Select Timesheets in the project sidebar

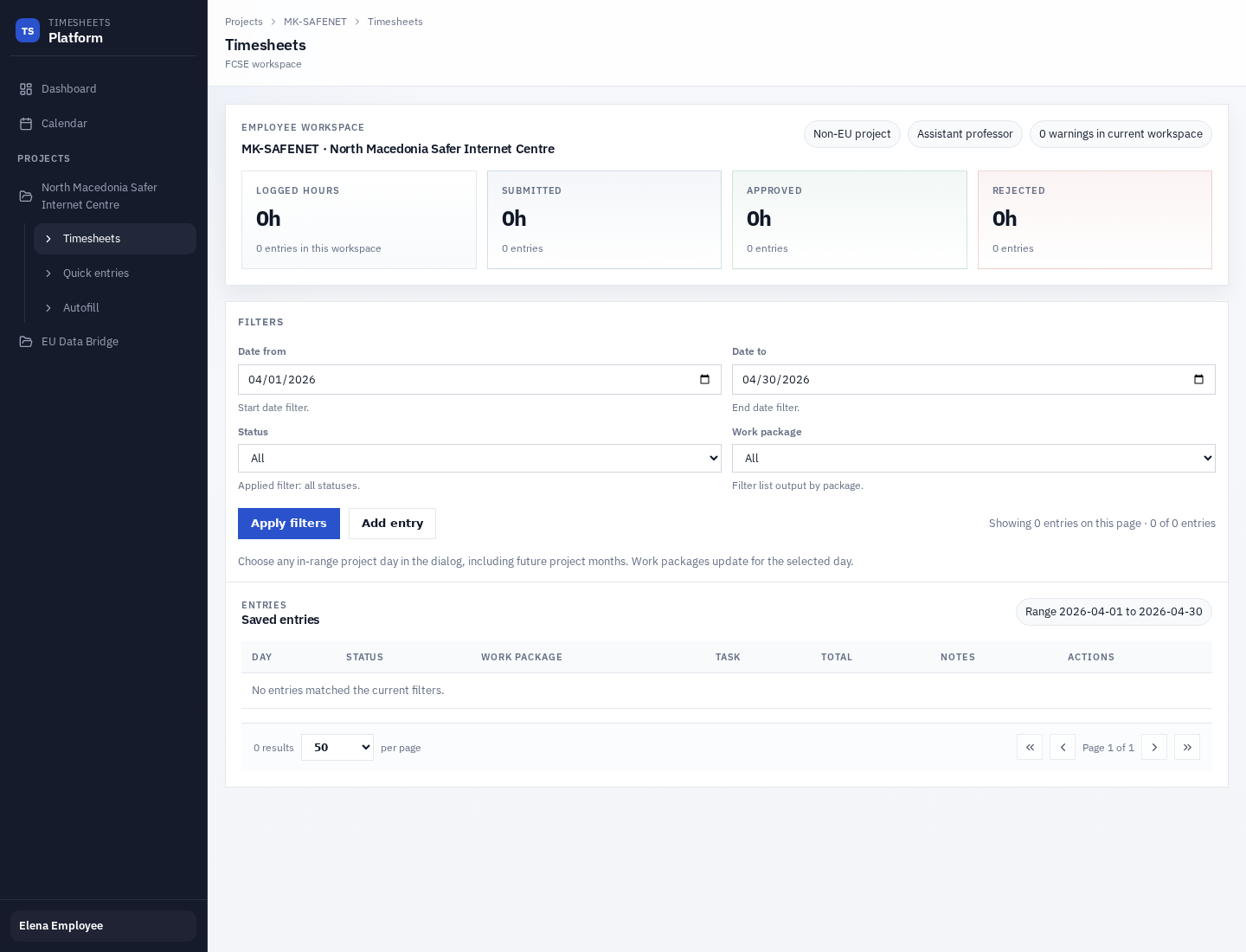pos(91,239)
